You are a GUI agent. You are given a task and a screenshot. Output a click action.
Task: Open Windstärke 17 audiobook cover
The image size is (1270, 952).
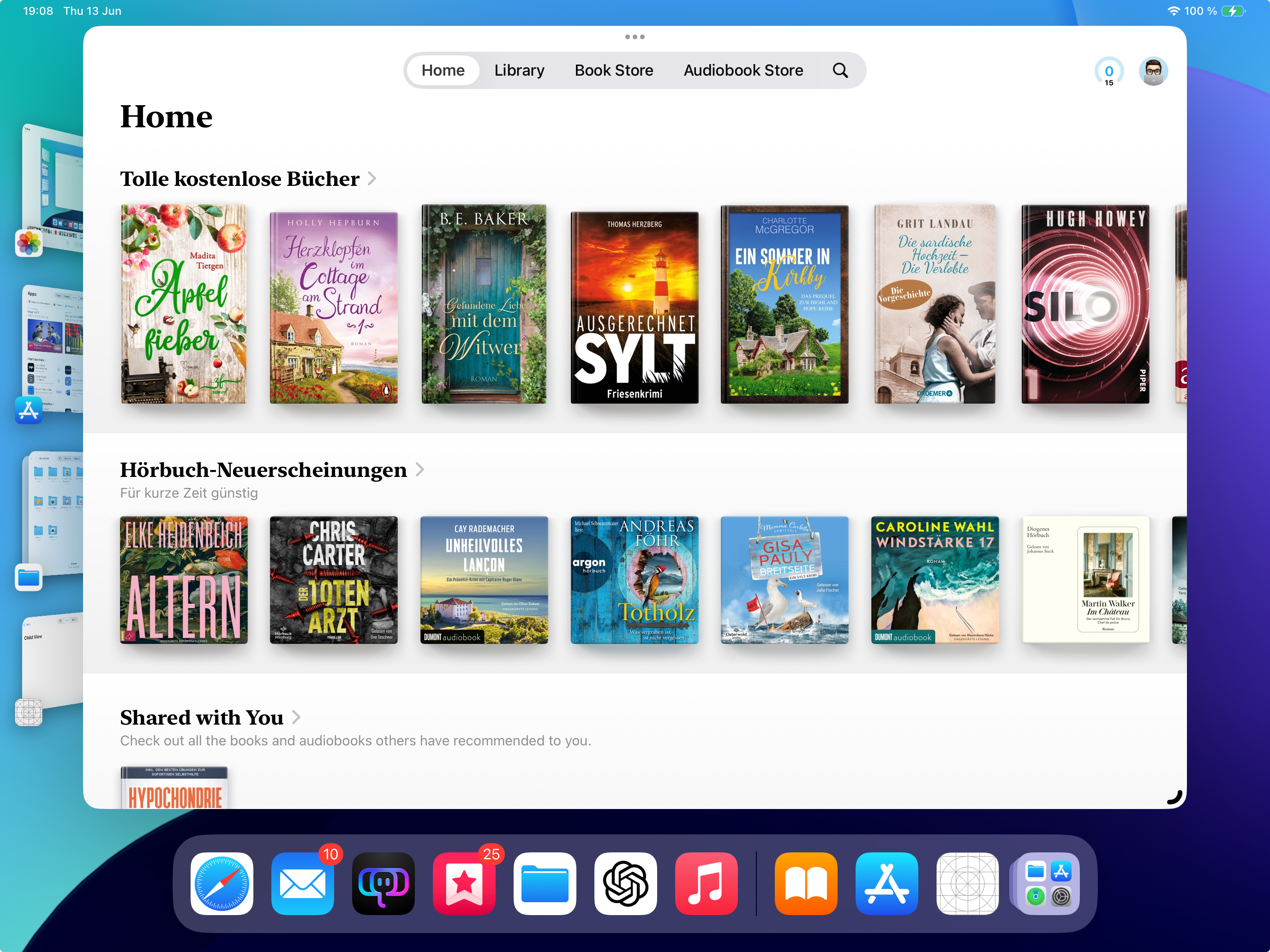click(934, 580)
